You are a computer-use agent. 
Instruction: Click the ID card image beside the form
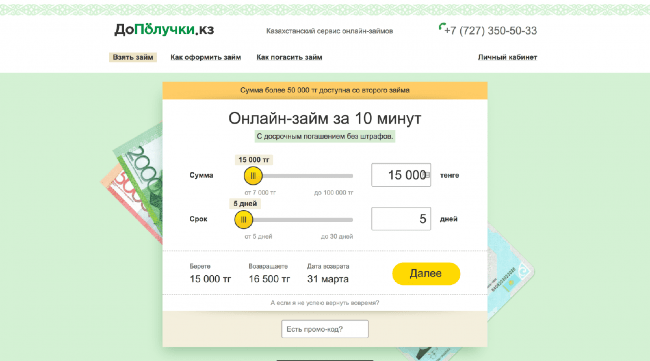507,270
